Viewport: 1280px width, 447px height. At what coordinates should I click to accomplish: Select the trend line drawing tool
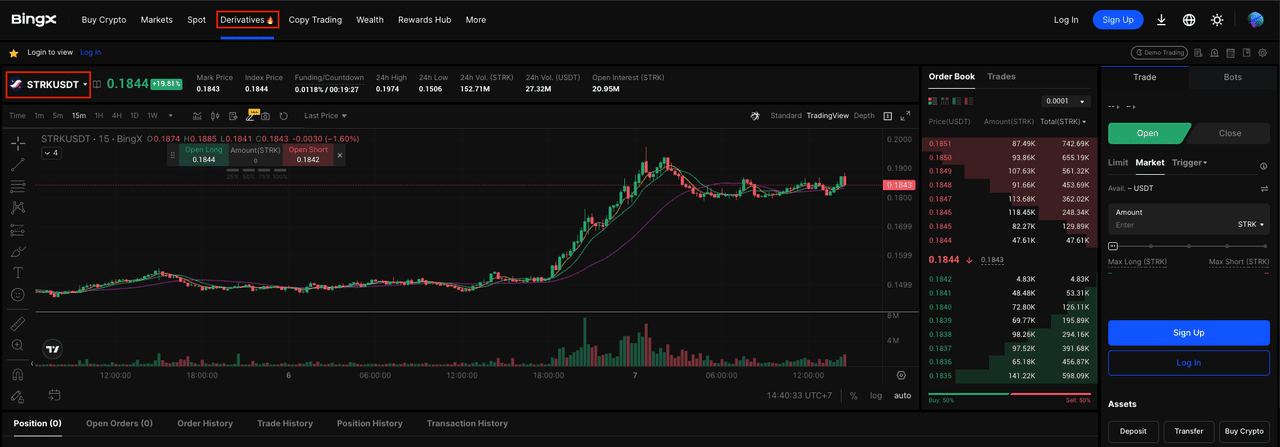[18, 165]
